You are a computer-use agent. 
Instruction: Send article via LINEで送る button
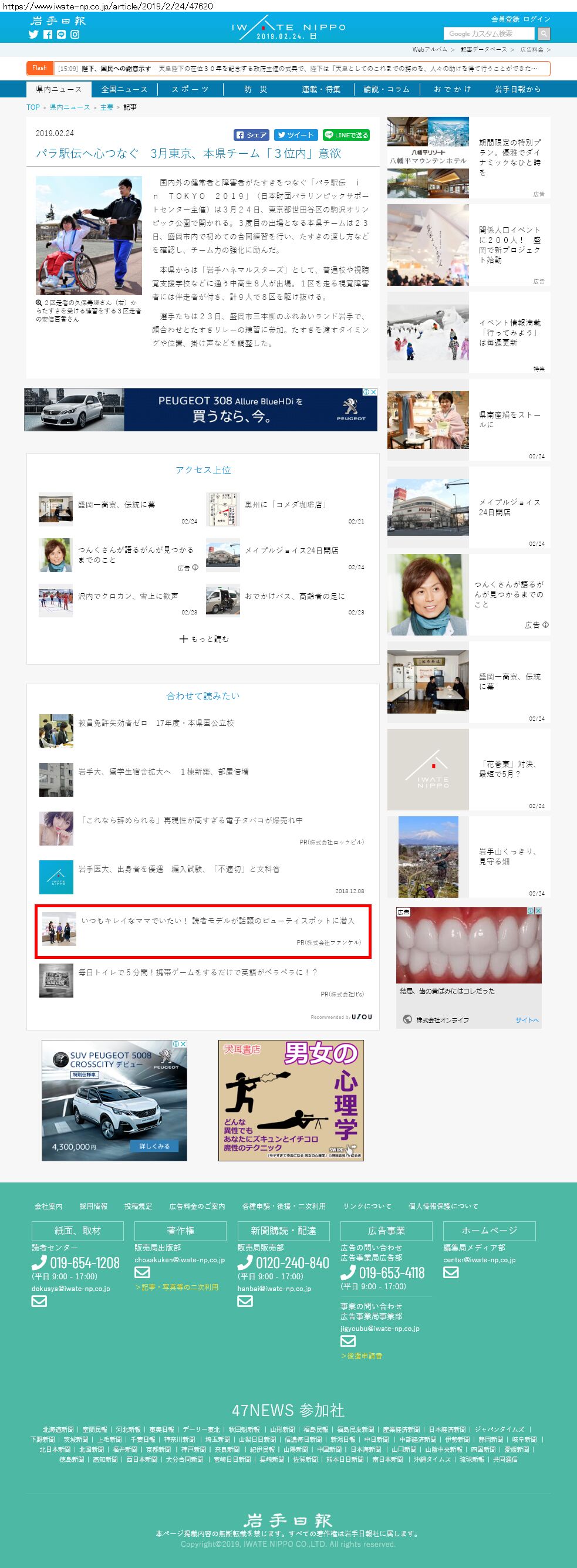[x=346, y=135]
